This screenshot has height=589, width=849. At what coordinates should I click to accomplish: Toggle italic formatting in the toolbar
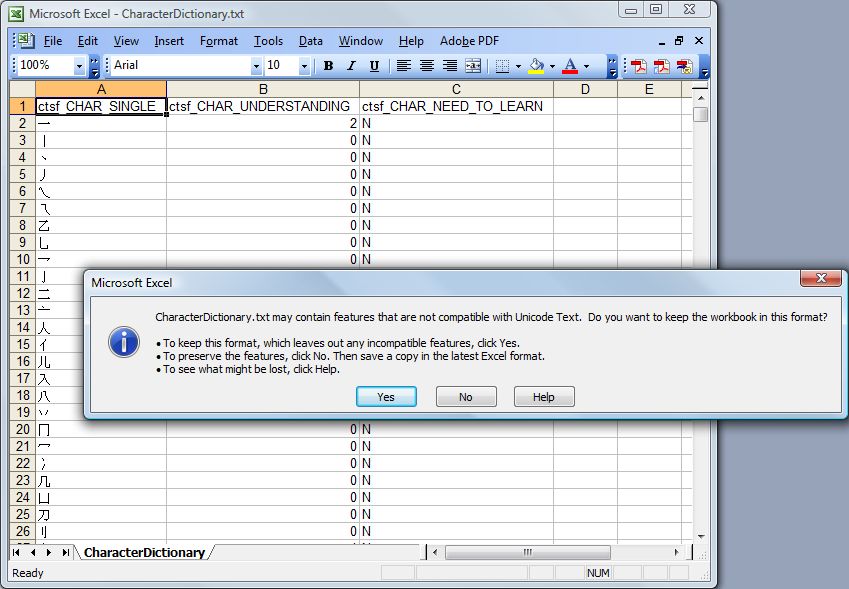coord(351,66)
